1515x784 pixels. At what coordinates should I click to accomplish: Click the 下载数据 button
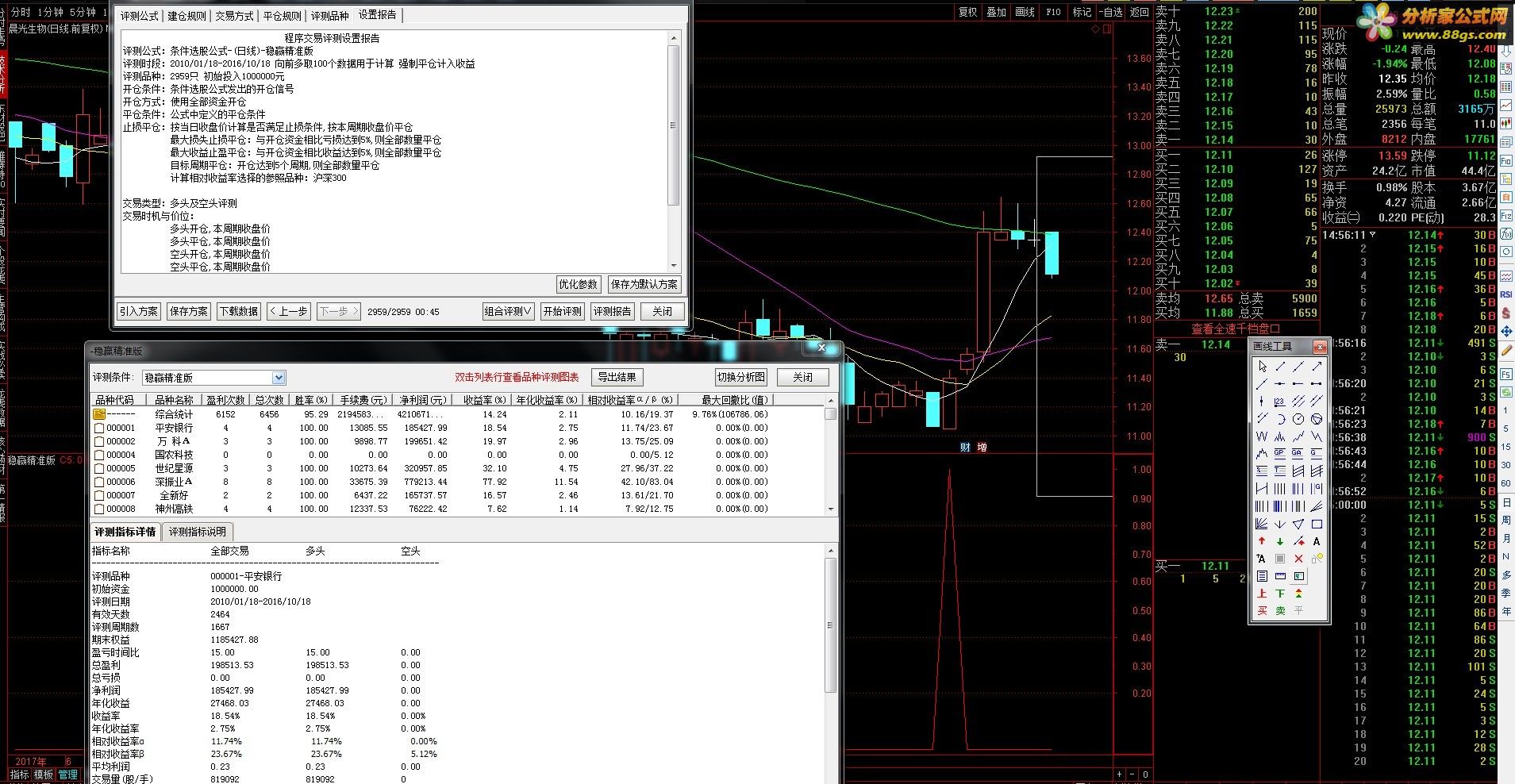pyautogui.click(x=239, y=311)
